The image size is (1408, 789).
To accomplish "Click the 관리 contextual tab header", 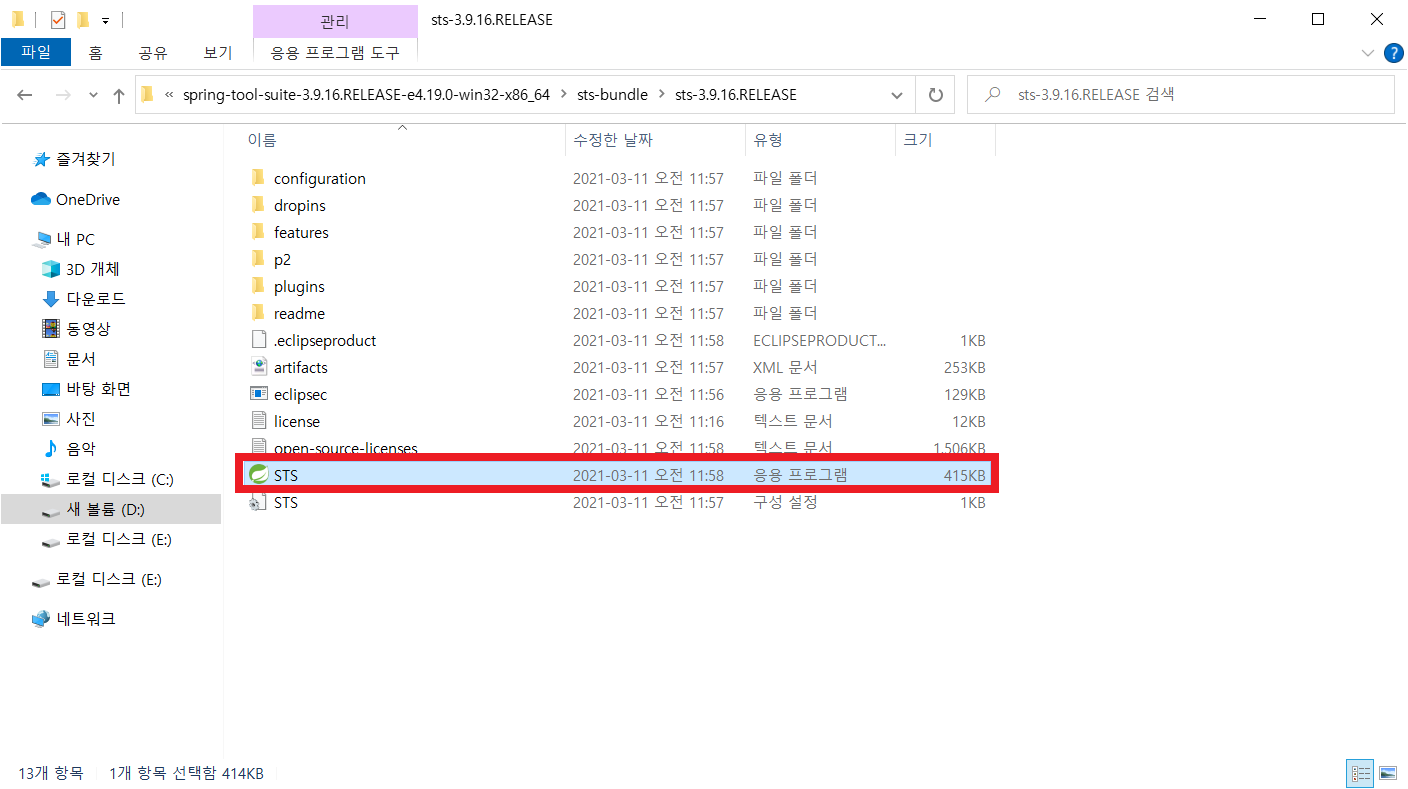I will (x=334, y=20).
